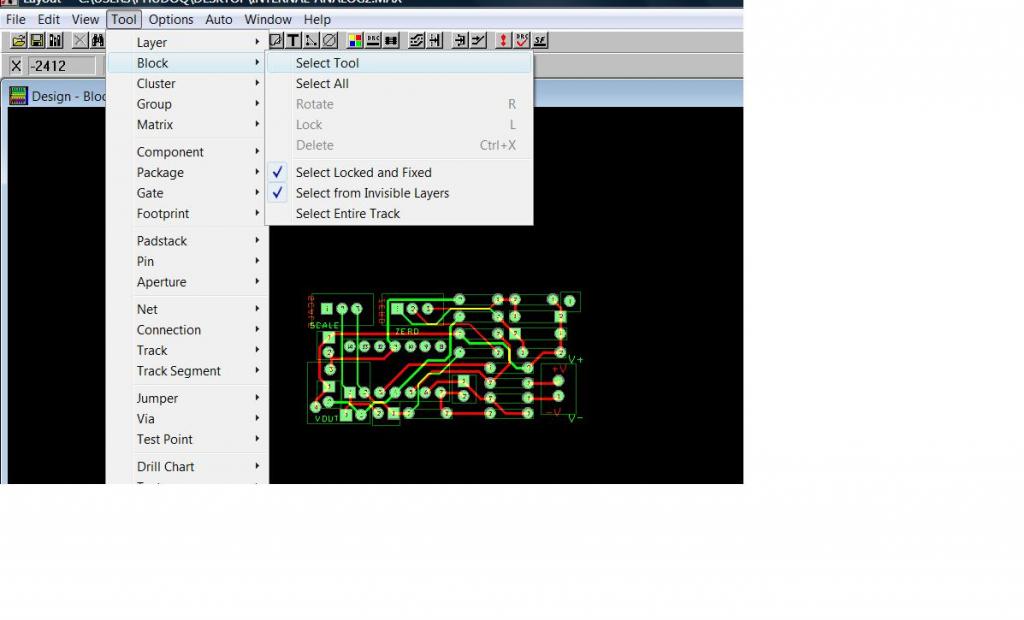The image size is (1024, 620).
Task: Open the Via submenu entry
Action: pyautogui.click(x=187, y=419)
